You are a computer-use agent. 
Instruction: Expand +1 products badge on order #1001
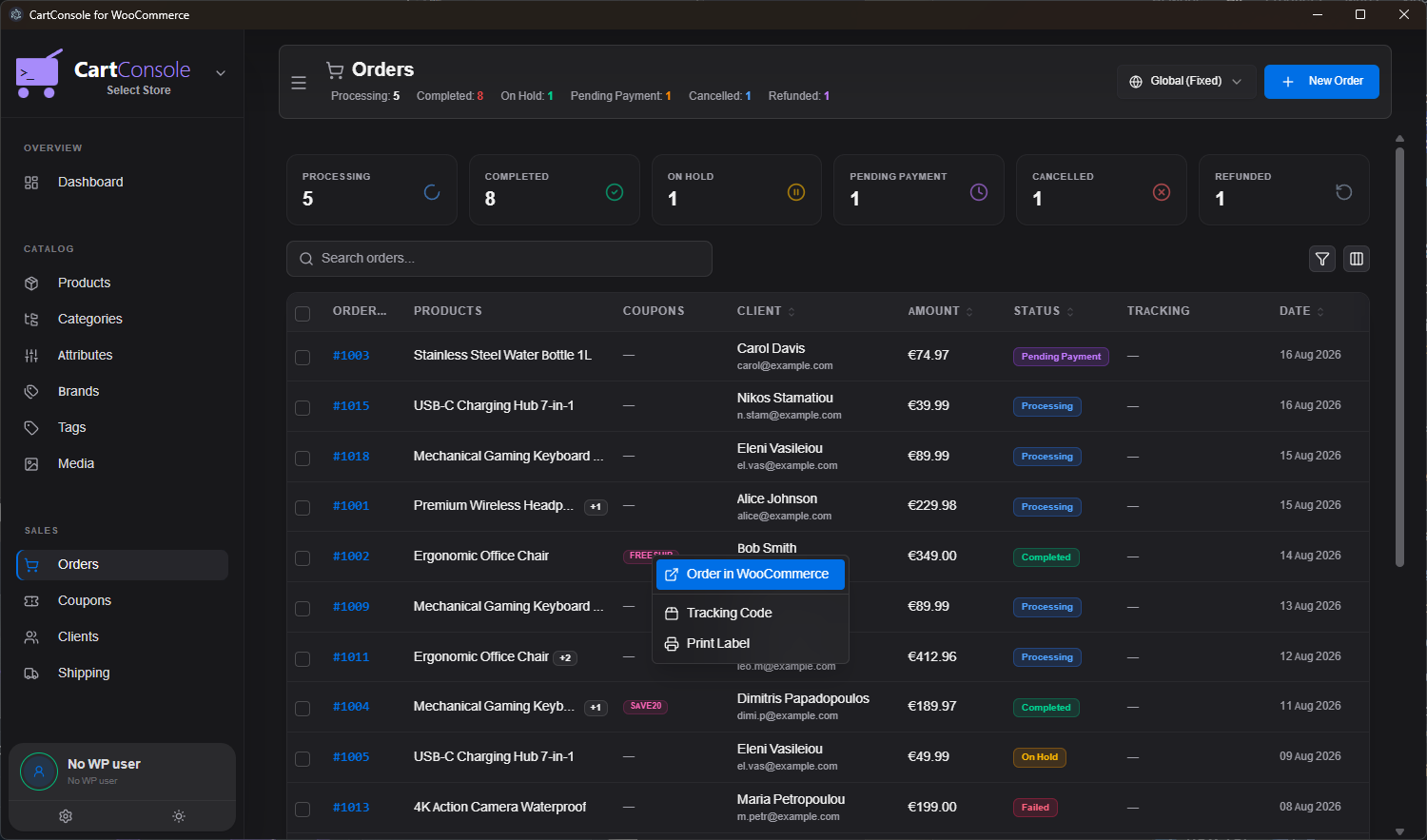[596, 507]
